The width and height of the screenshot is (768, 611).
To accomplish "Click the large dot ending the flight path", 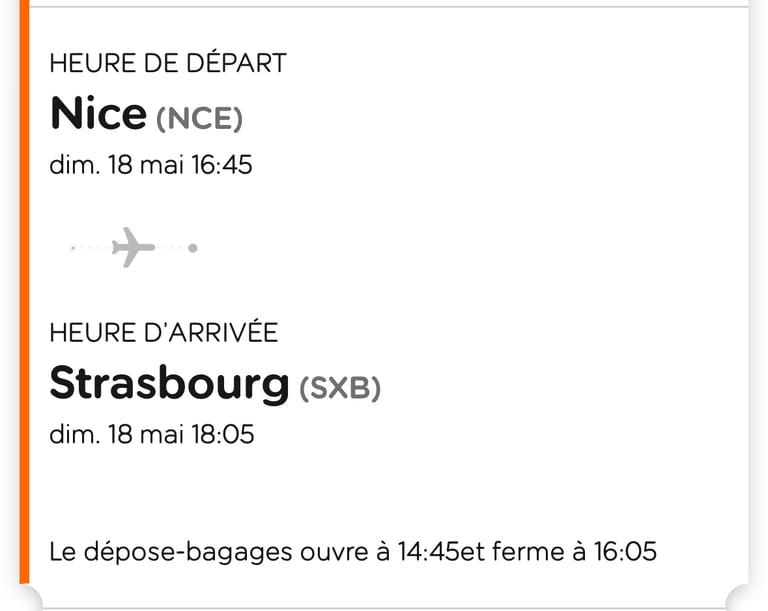I will tap(192, 248).
